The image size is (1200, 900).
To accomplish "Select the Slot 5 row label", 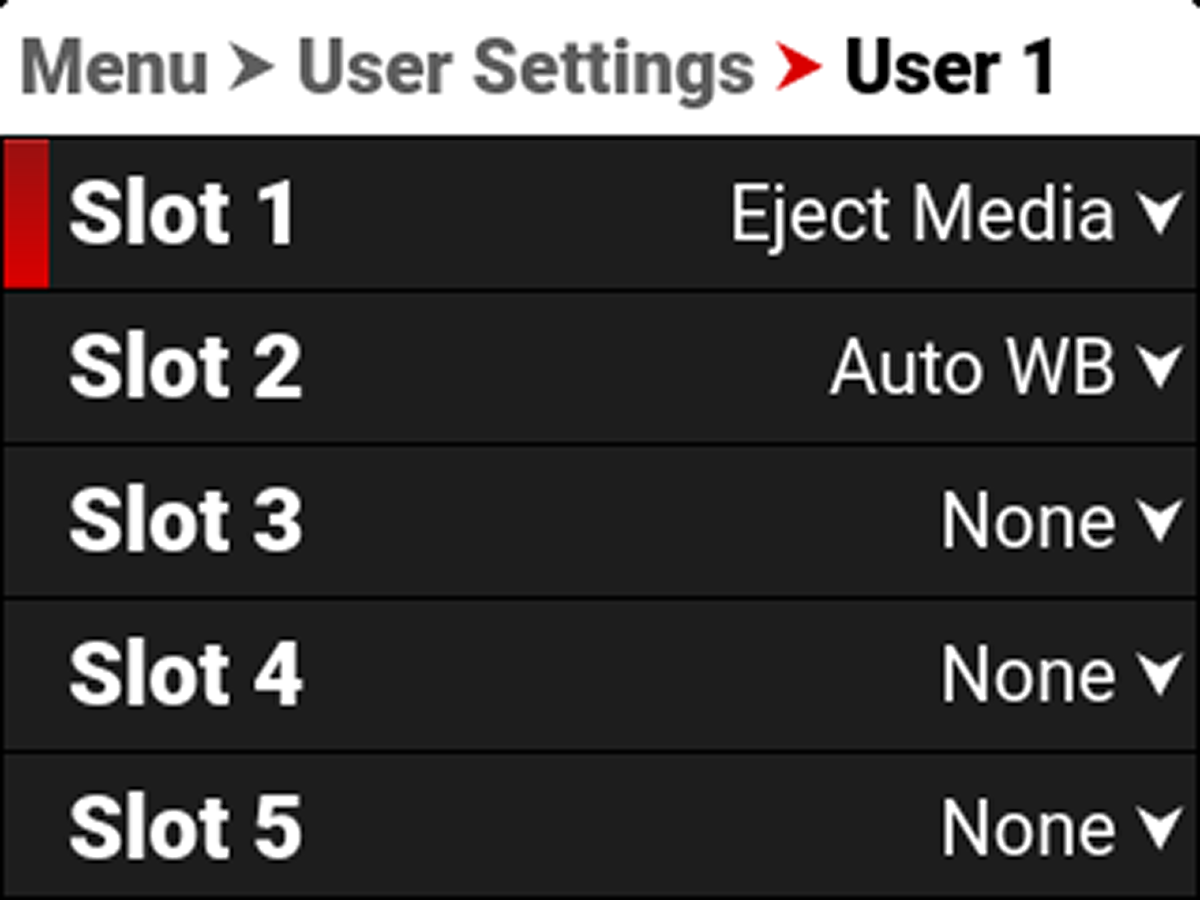I will [185, 829].
